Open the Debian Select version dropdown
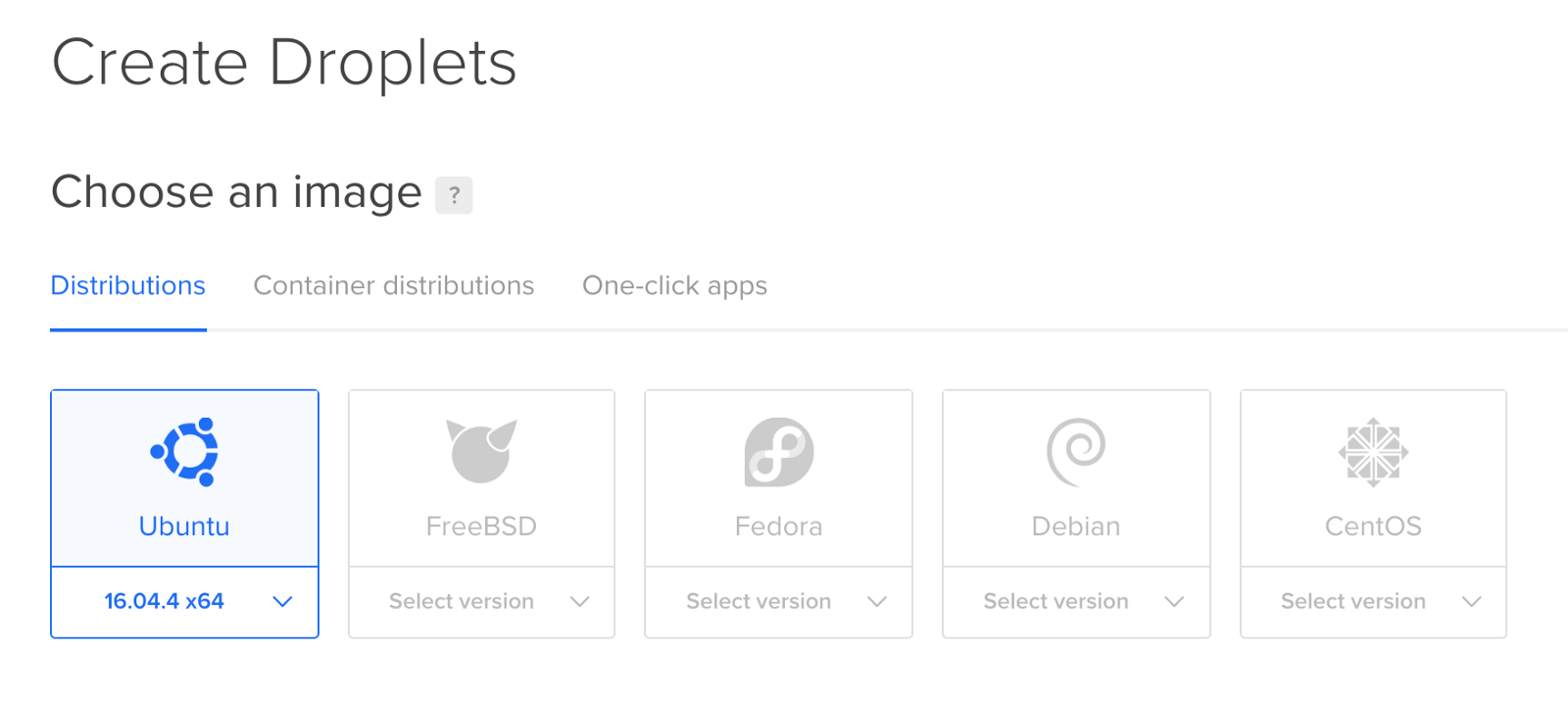The height and width of the screenshot is (703, 1568). click(x=1076, y=602)
